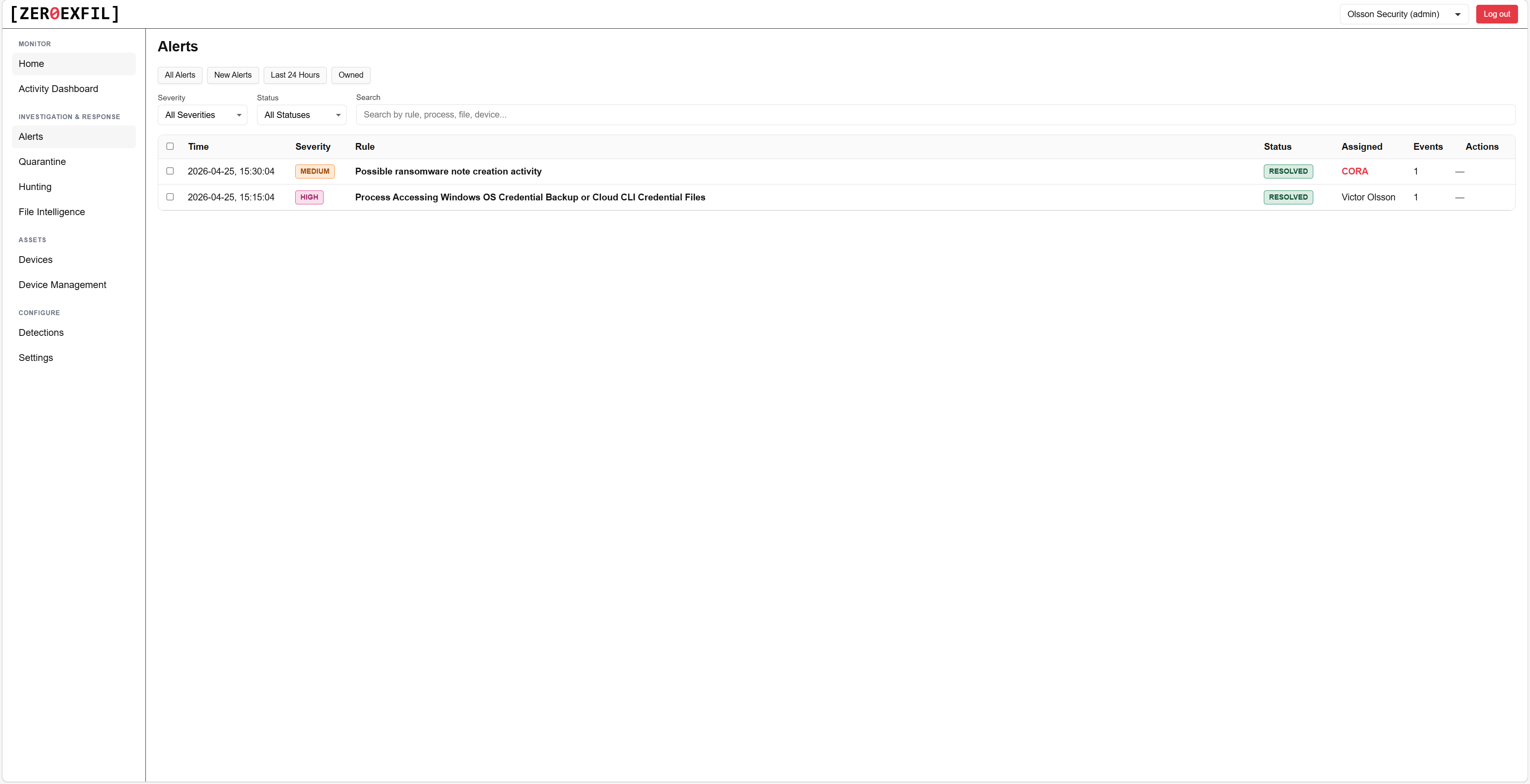
Task: Check the ransomware note alert checkbox
Action: tap(170, 171)
